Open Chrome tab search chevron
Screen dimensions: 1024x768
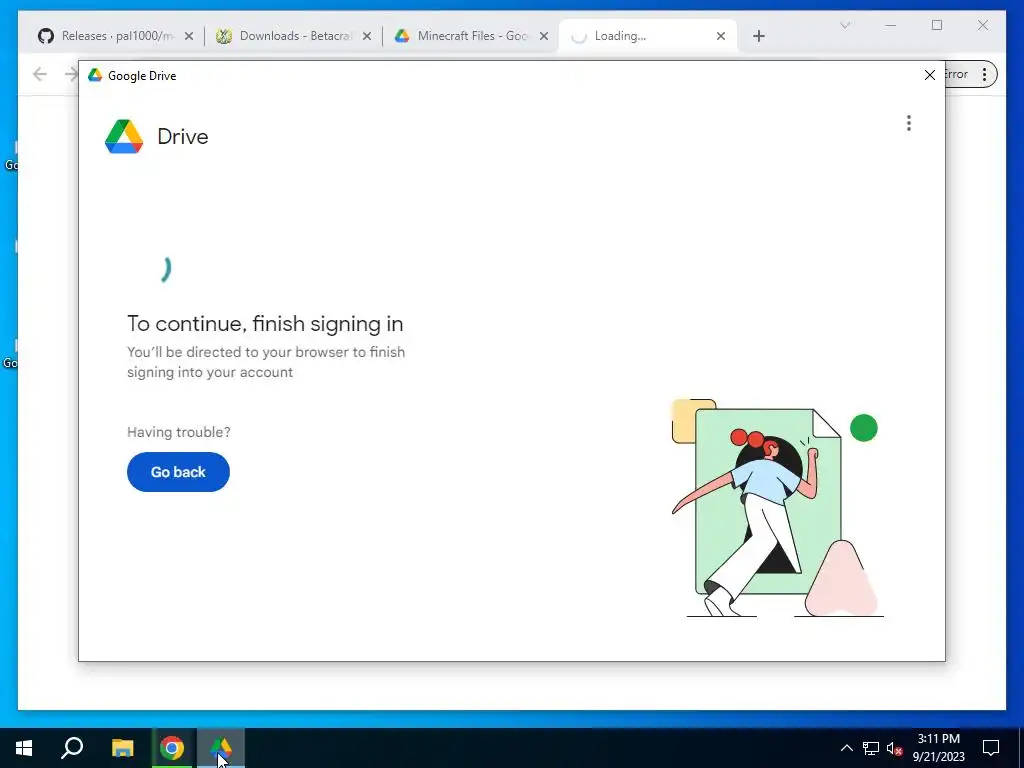pyautogui.click(x=844, y=25)
